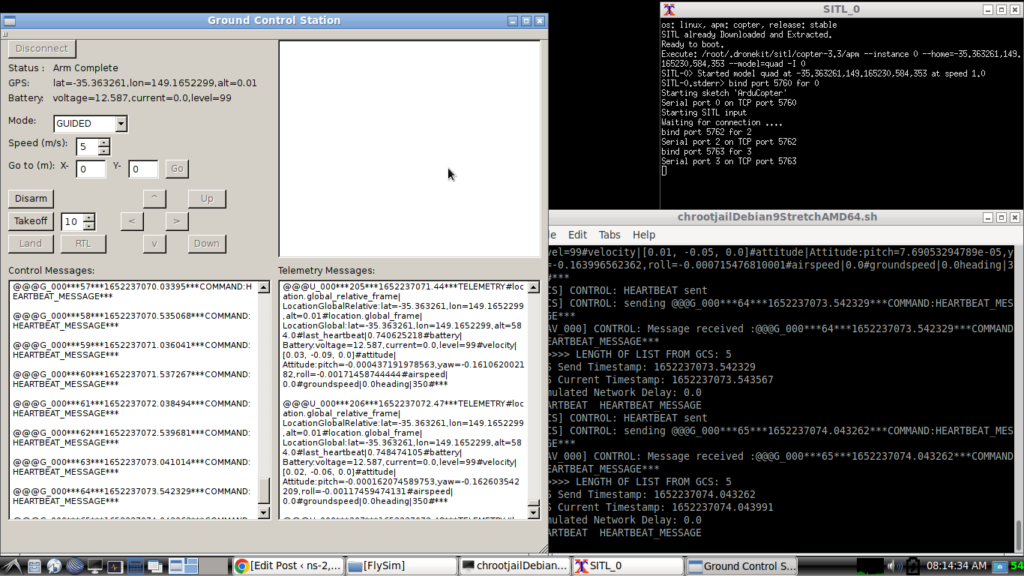Image resolution: width=1024 pixels, height=576 pixels.
Task: Open the calculator icon from the taskbar
Action: click(x=136, y=565)
